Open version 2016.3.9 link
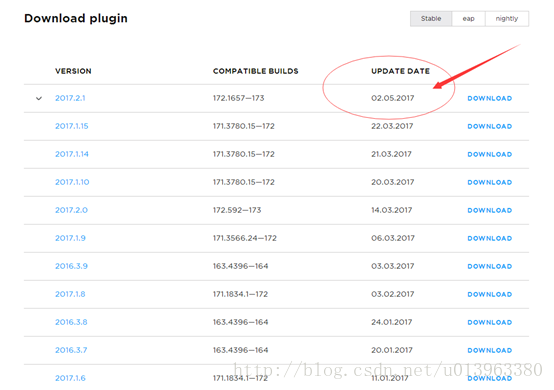Image resolution: width=554 pixels, height=390 pixels. click(x=71, y=266)
